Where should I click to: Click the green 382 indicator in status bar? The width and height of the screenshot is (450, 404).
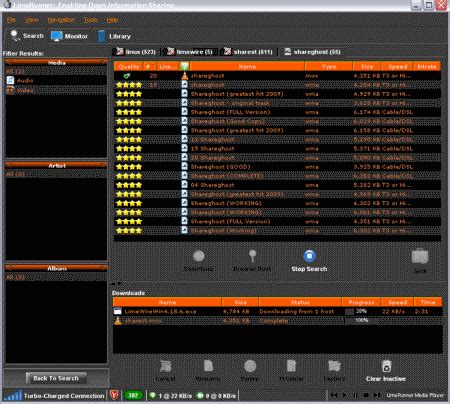133,396
